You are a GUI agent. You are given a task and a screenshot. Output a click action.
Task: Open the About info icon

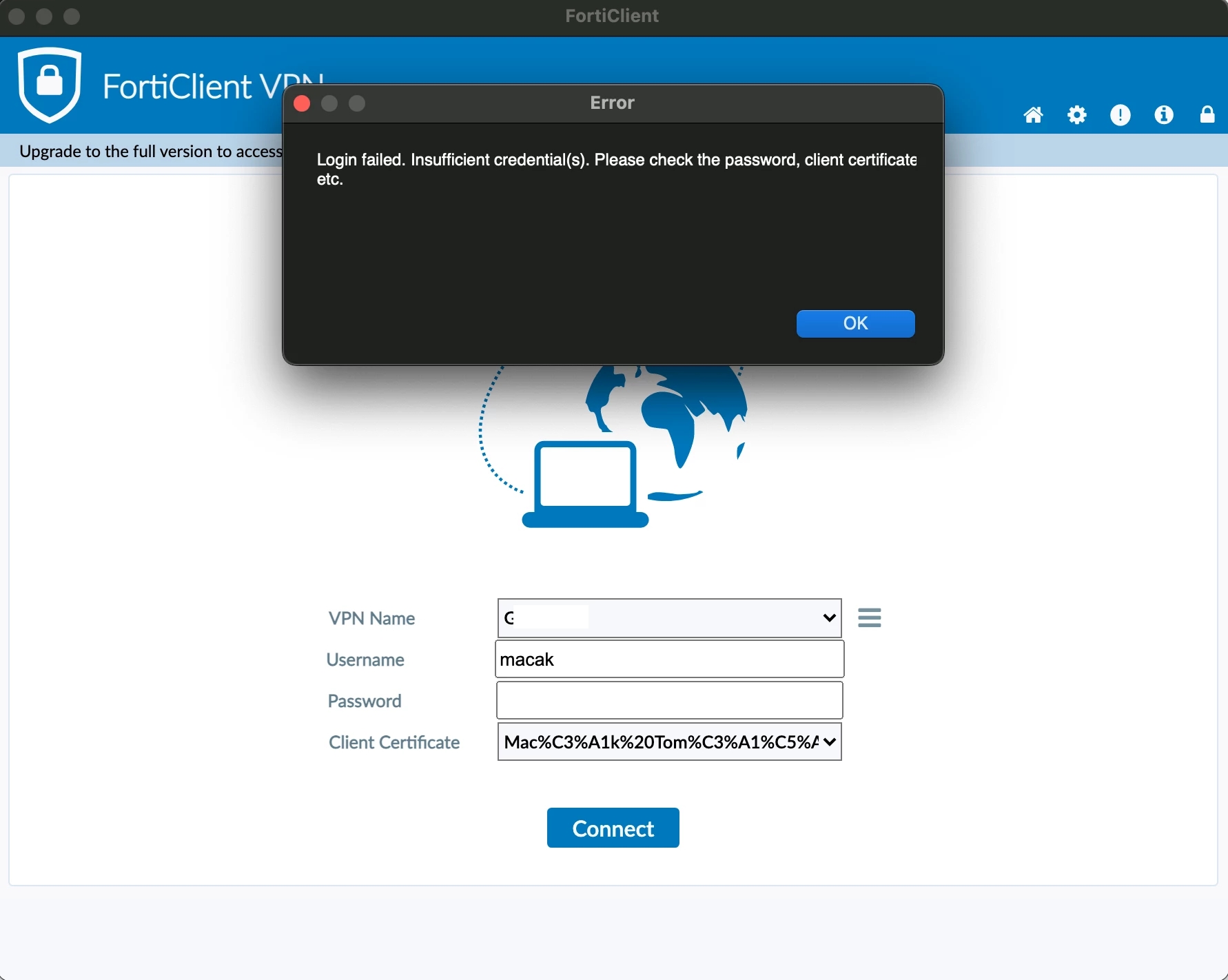click(1164, 115)
